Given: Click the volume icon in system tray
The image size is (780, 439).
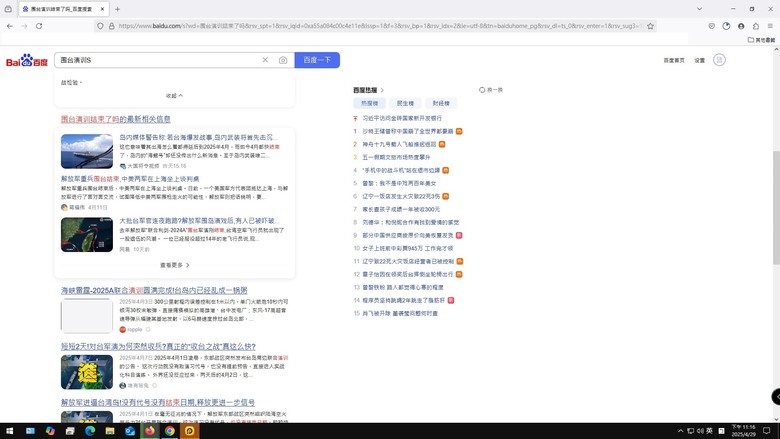Looking at the screenshot, I should pyautogui.click(x=699, y=431).
